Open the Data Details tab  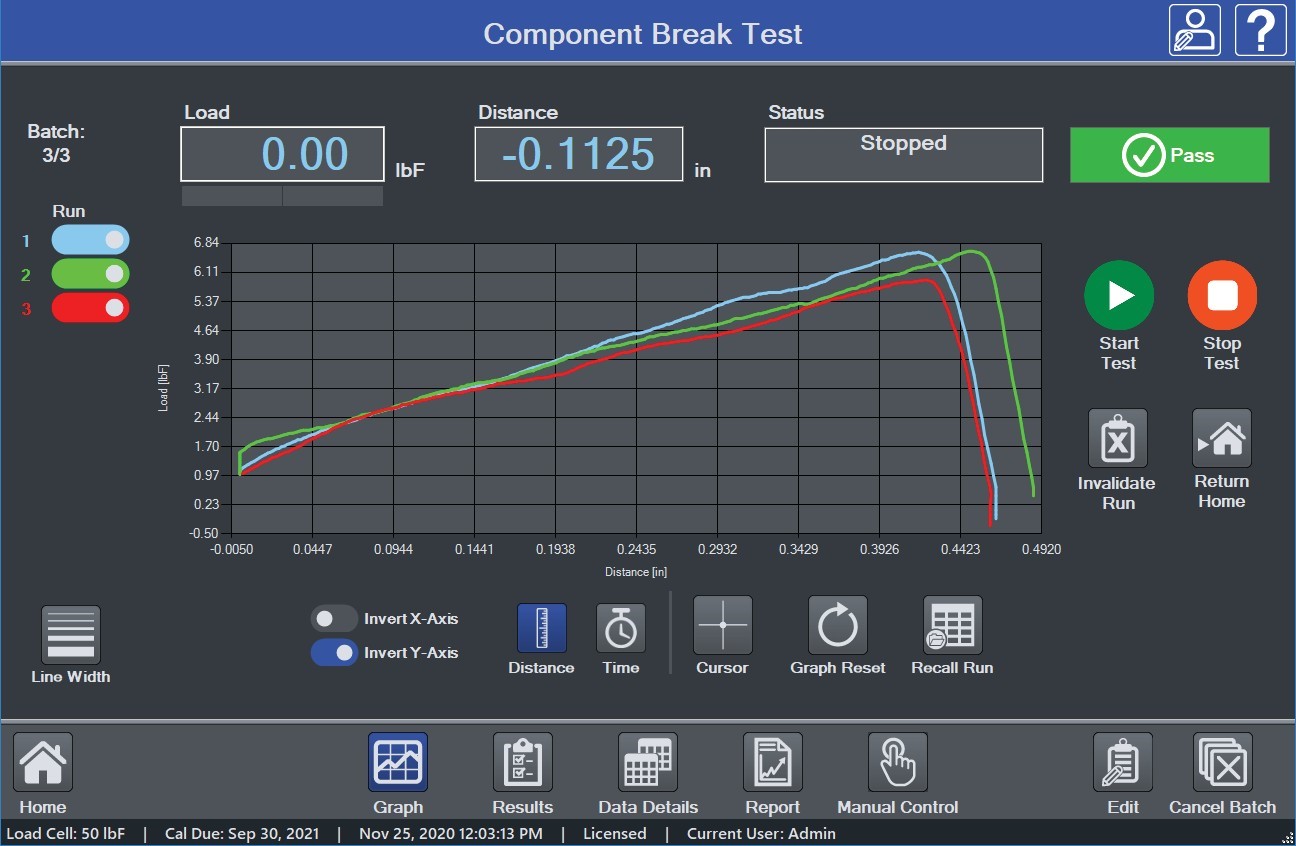pos(648,762)
